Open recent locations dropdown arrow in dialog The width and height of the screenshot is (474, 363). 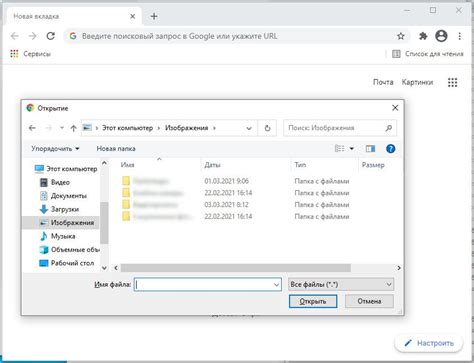(x=62, y=128)
